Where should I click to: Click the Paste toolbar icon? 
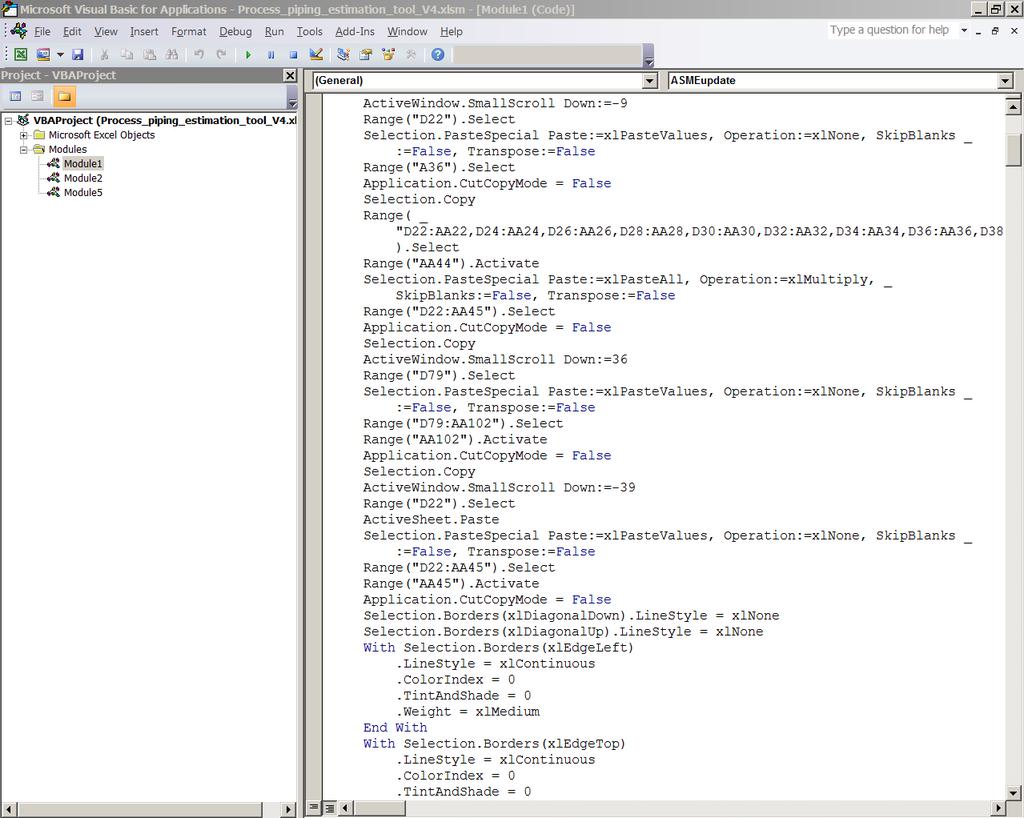(150, 55)
